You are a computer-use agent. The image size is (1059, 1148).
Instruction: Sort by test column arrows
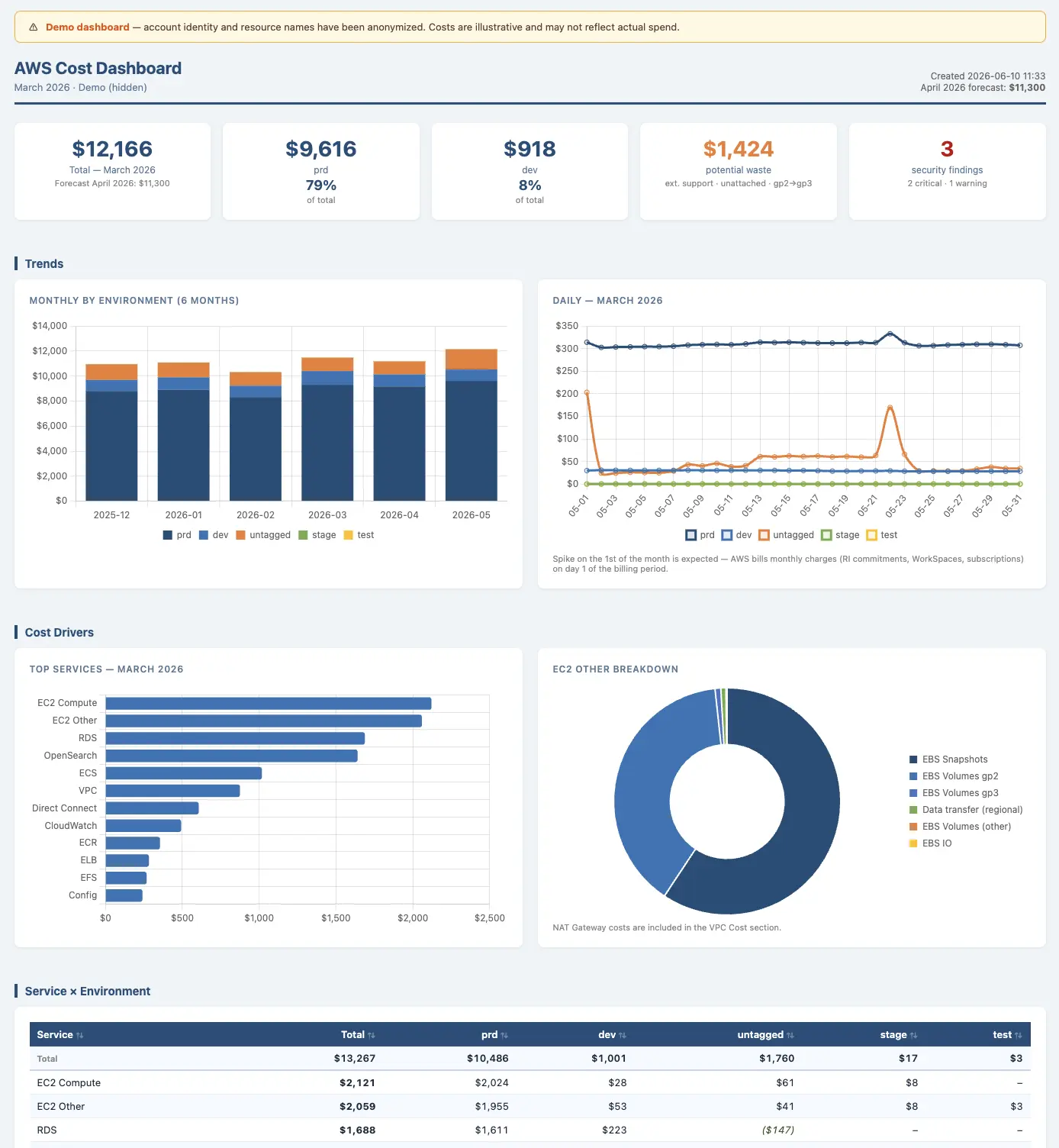(x=1019, y=1035)
